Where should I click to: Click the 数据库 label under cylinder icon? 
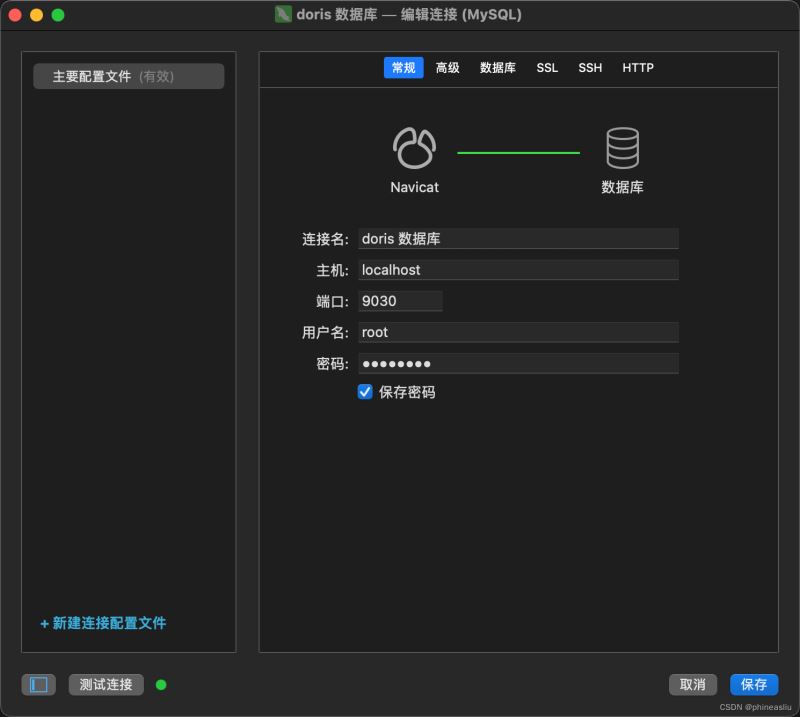point(622,187)
